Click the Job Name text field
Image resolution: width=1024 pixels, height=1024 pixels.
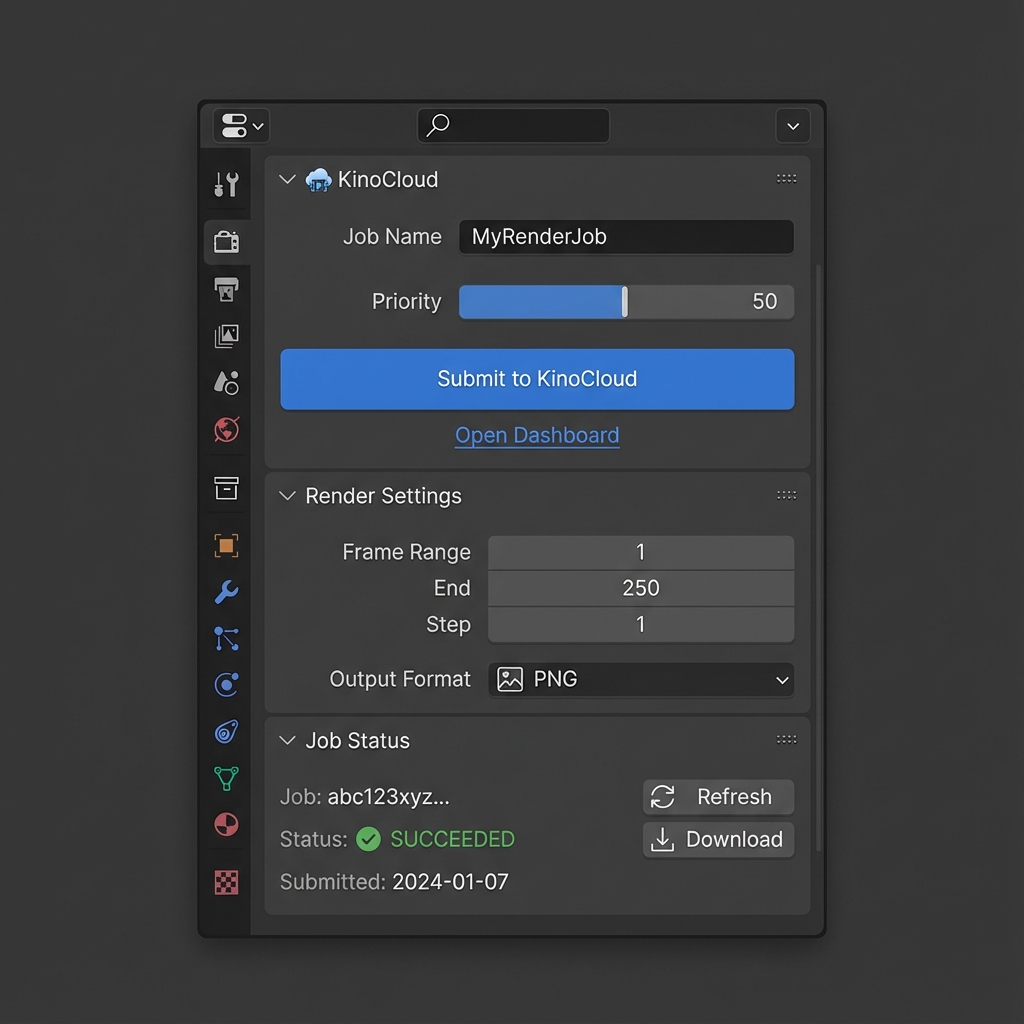[x=626, y=237]
